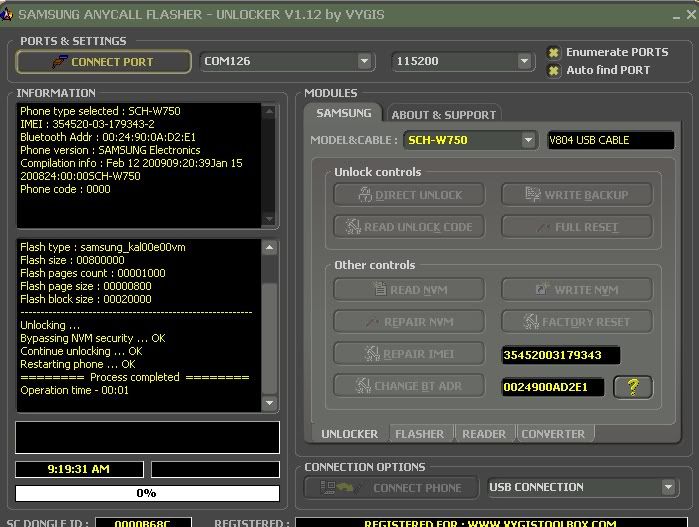
Task: Click the Bypassing NVM security ... OK line
Action: pyautogui.click(x=93, y=338)
